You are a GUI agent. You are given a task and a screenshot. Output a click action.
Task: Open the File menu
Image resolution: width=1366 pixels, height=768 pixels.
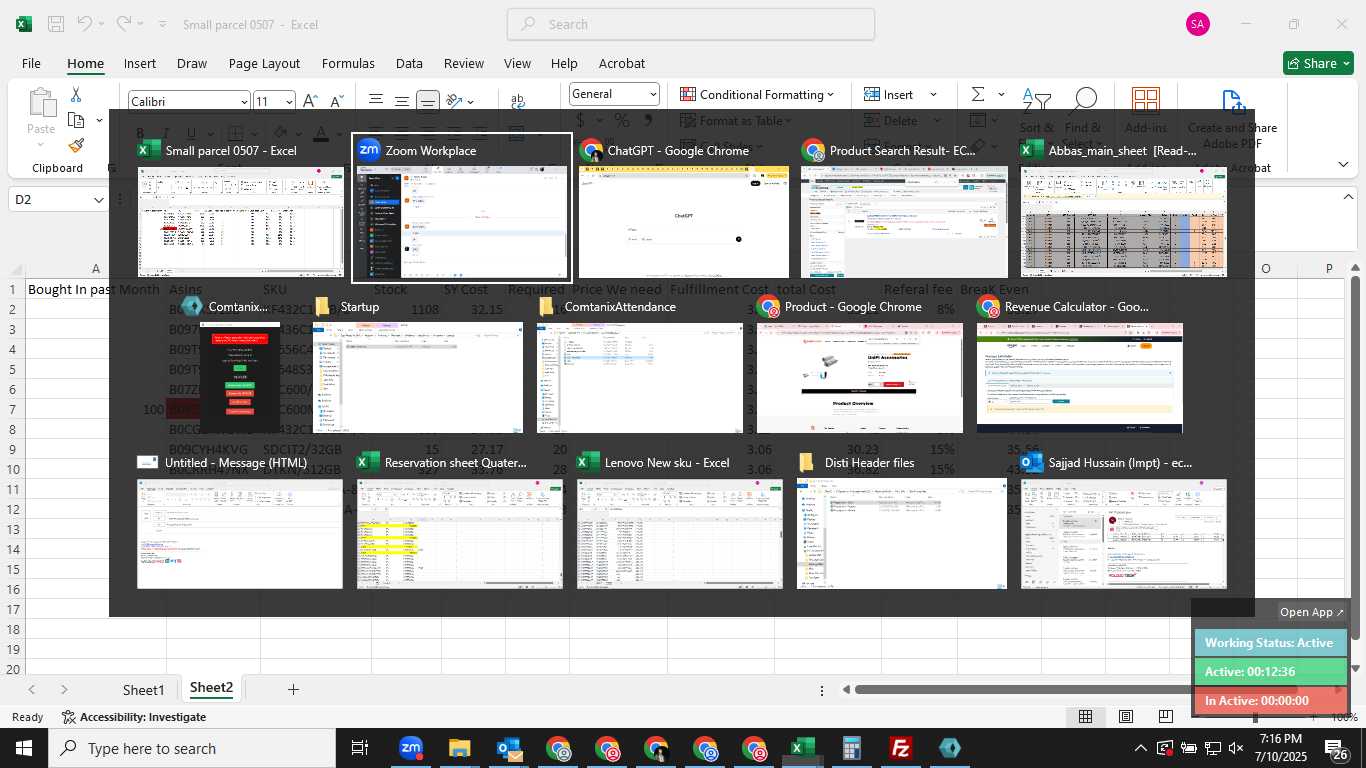pos(31,63)
